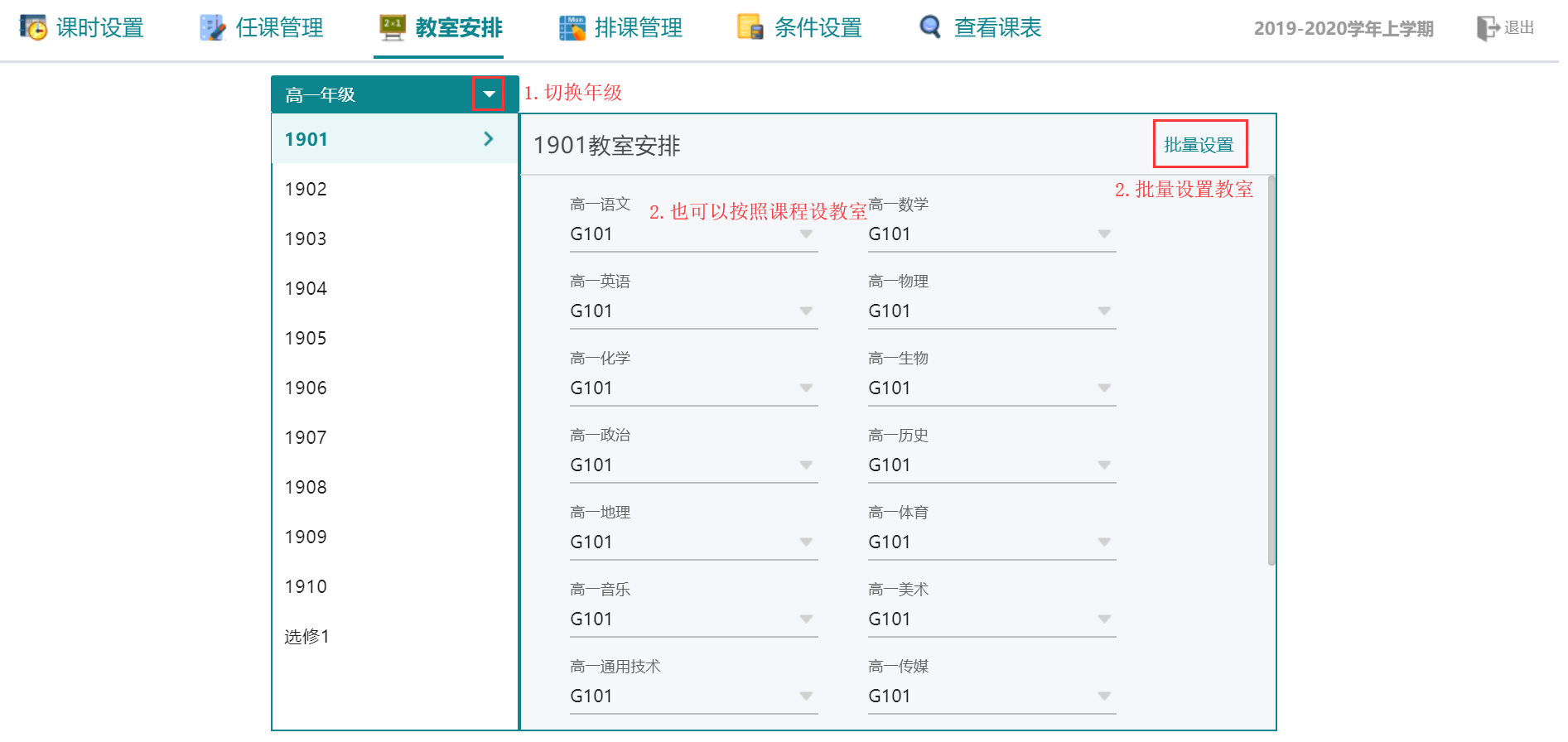
Task: Open the 高一物理 classroom dropdown
Action: tap(992, 311)
